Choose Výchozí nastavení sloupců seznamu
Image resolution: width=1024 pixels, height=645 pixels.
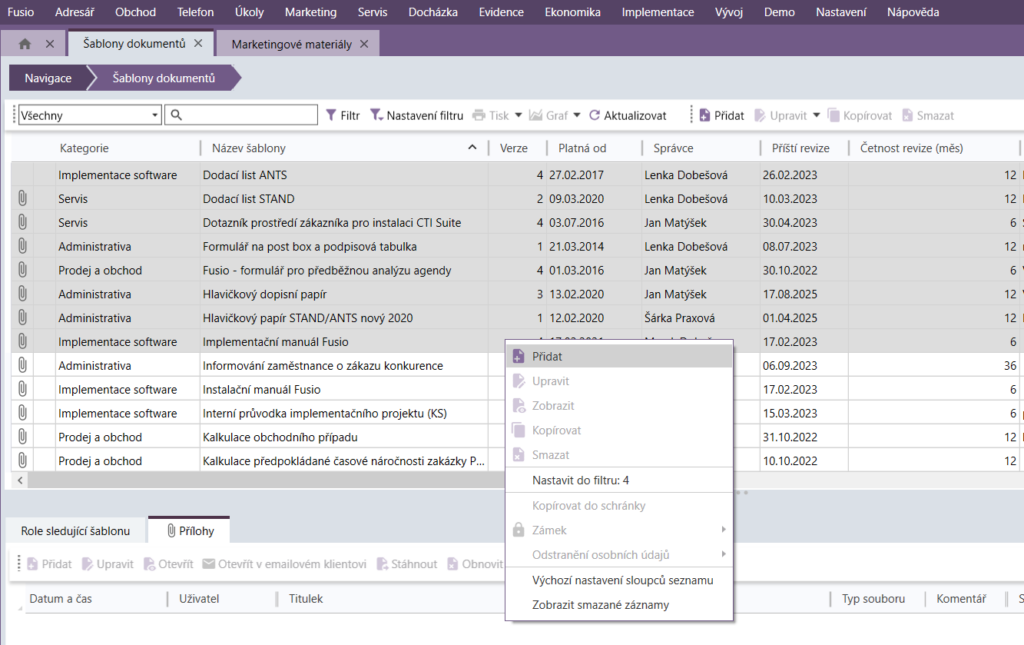pyautogui.click(x=622, y=580)
